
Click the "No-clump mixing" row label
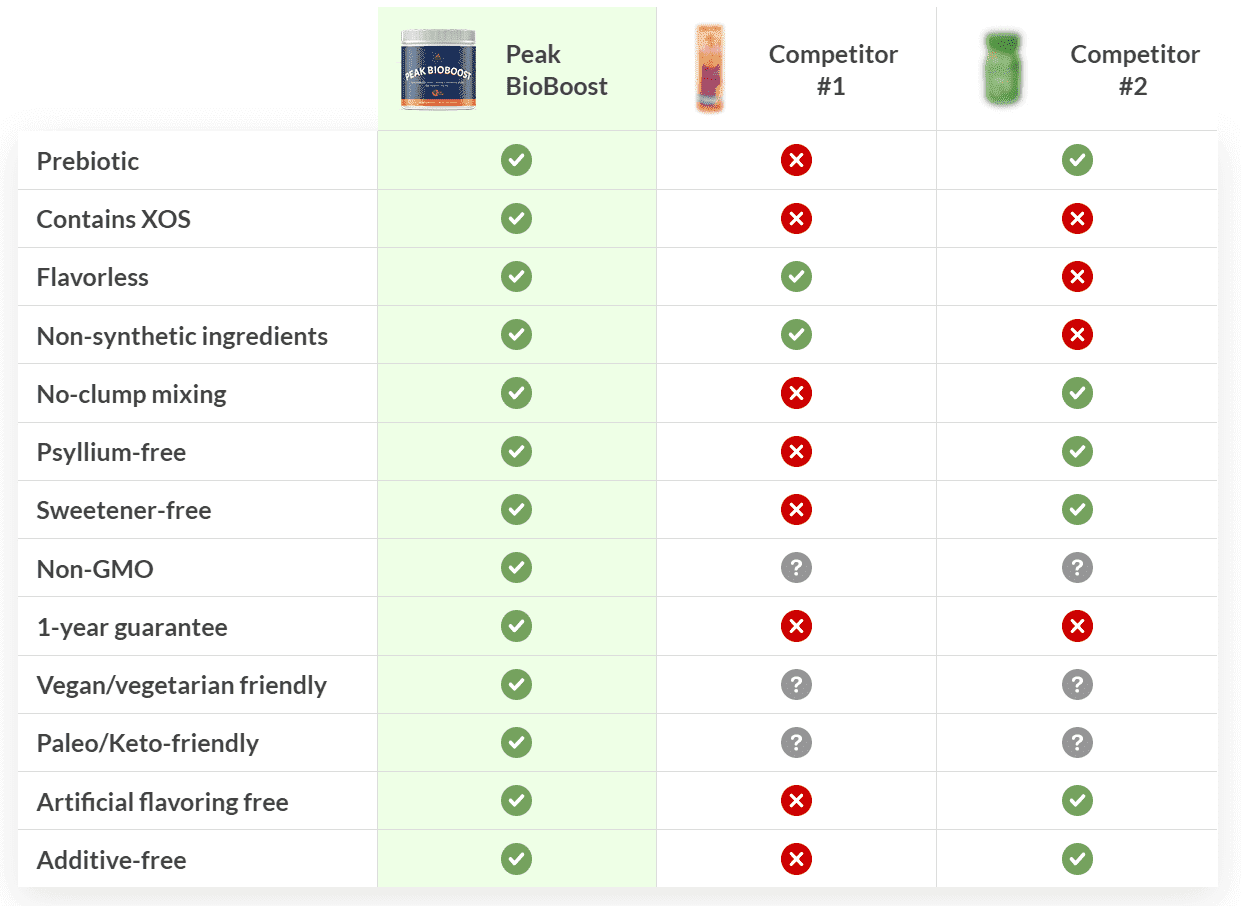coord(131,394)
